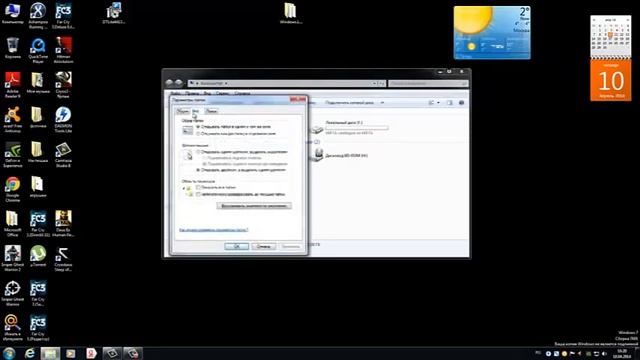This screenshot has width=640, height=360.
Task: Click Map network drive toolbar button
Action: (349, 103)
